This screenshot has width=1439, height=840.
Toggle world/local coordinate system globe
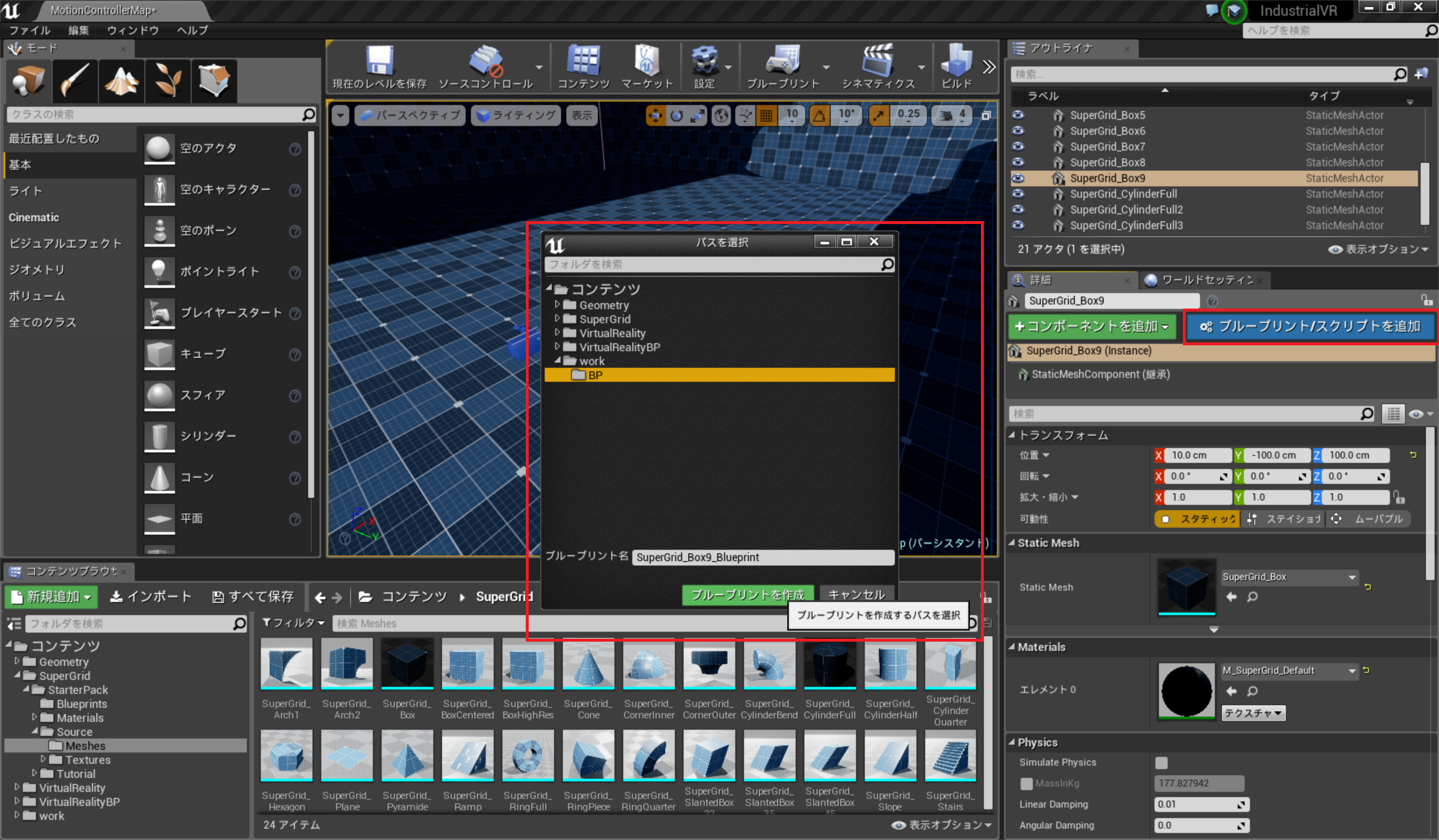tap(721, 116)
